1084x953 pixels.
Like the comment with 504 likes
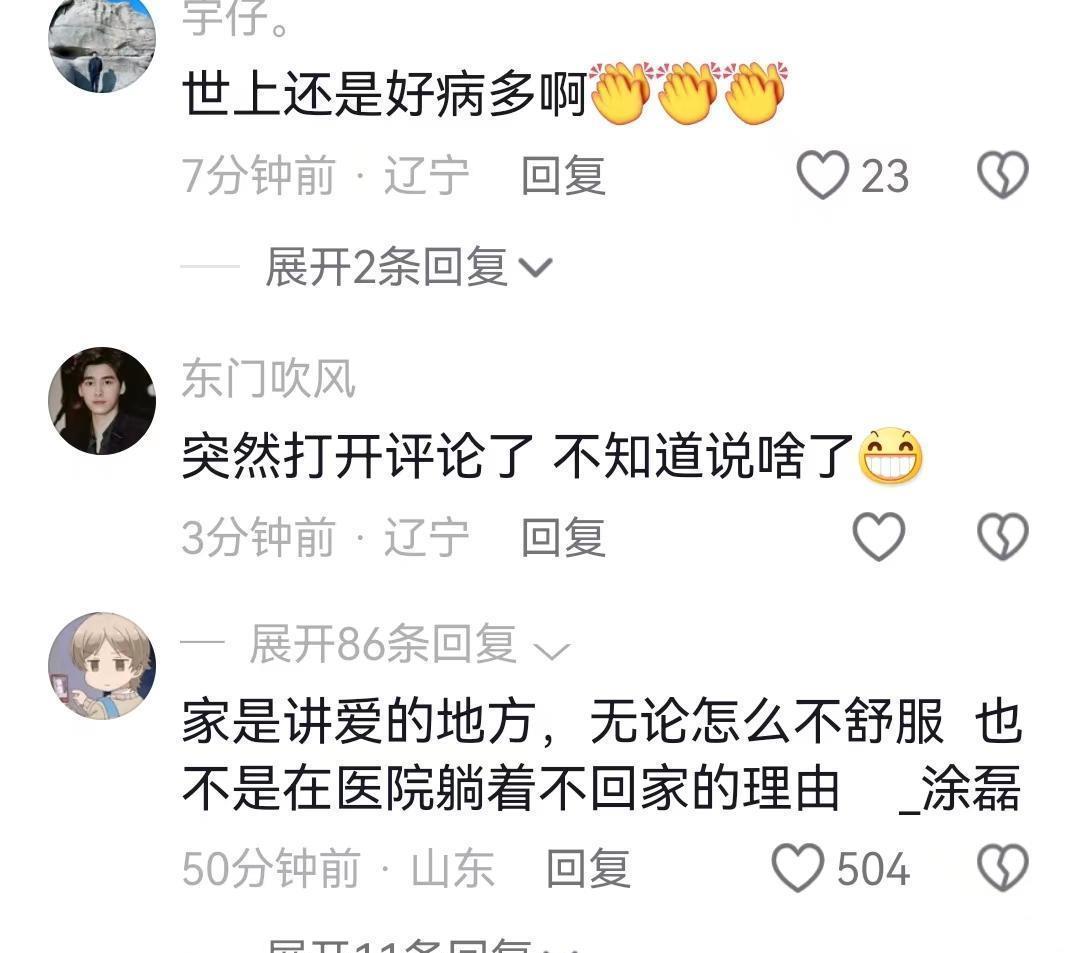click(798, 868)
